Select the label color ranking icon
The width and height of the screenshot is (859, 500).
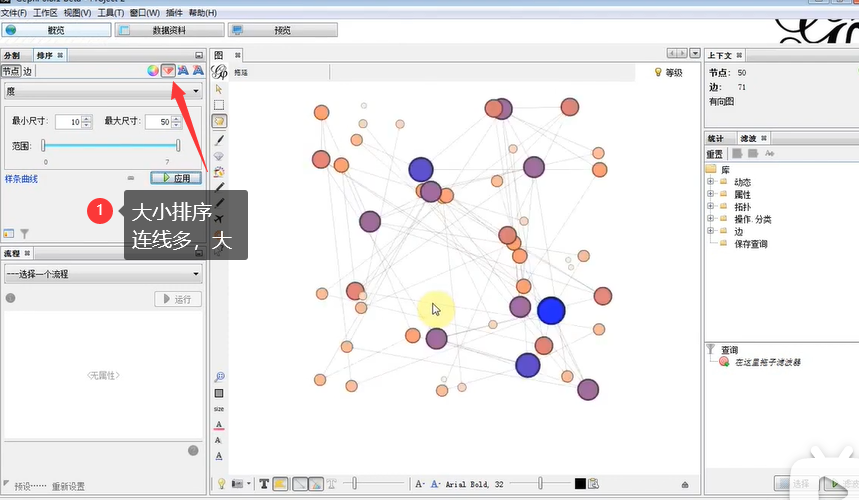click(x=183, y=71)
